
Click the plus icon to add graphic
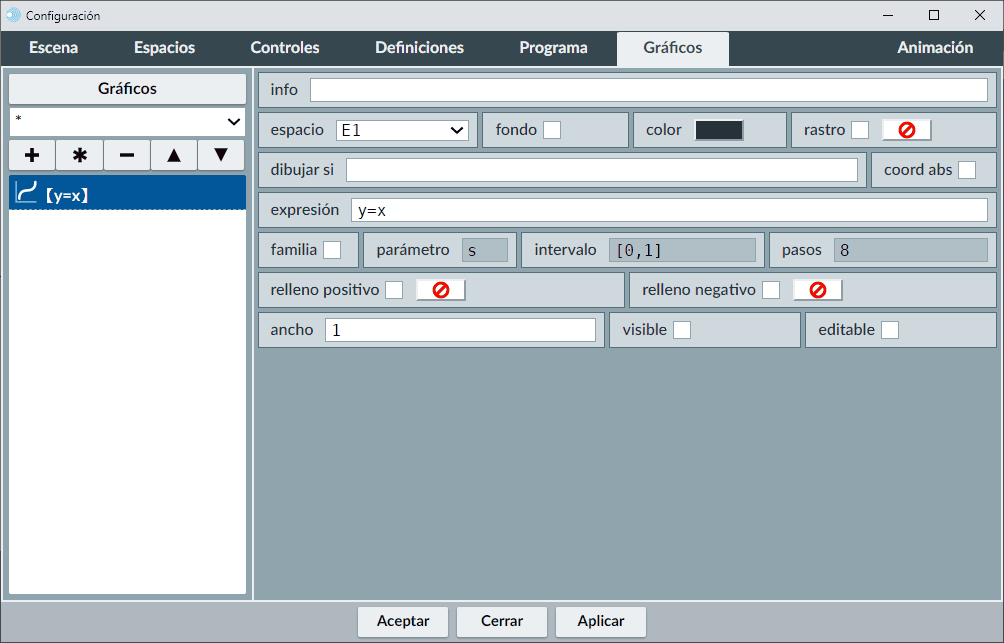[x=32, y=155]
